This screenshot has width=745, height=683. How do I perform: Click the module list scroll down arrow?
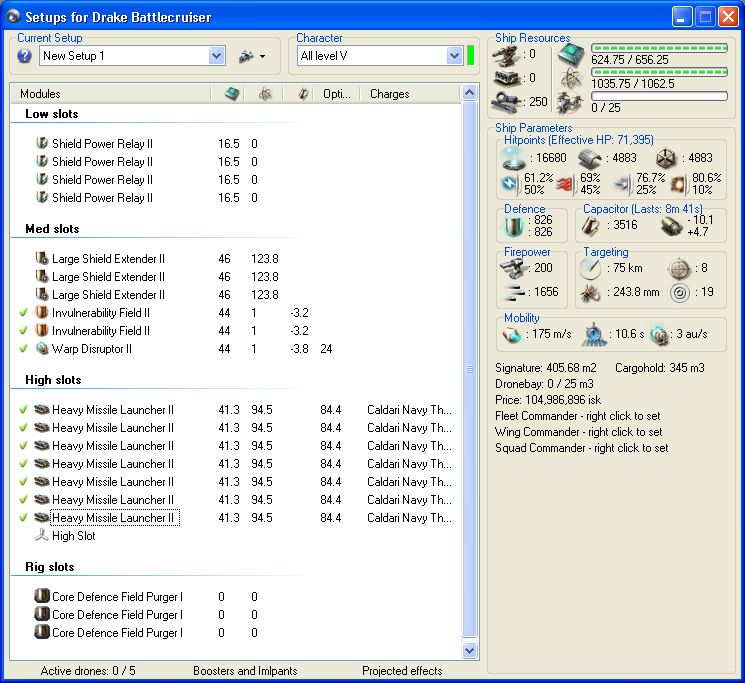pos(469,650)
